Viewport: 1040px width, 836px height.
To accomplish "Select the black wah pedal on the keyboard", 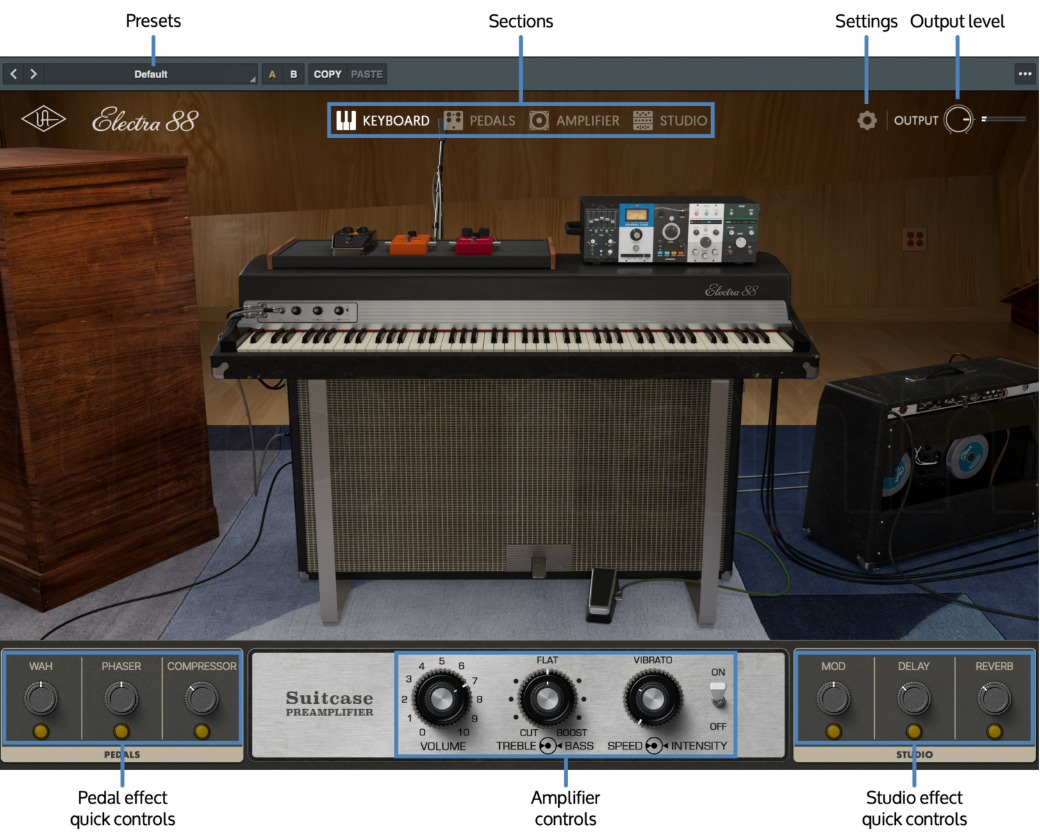I will point(354,241).
